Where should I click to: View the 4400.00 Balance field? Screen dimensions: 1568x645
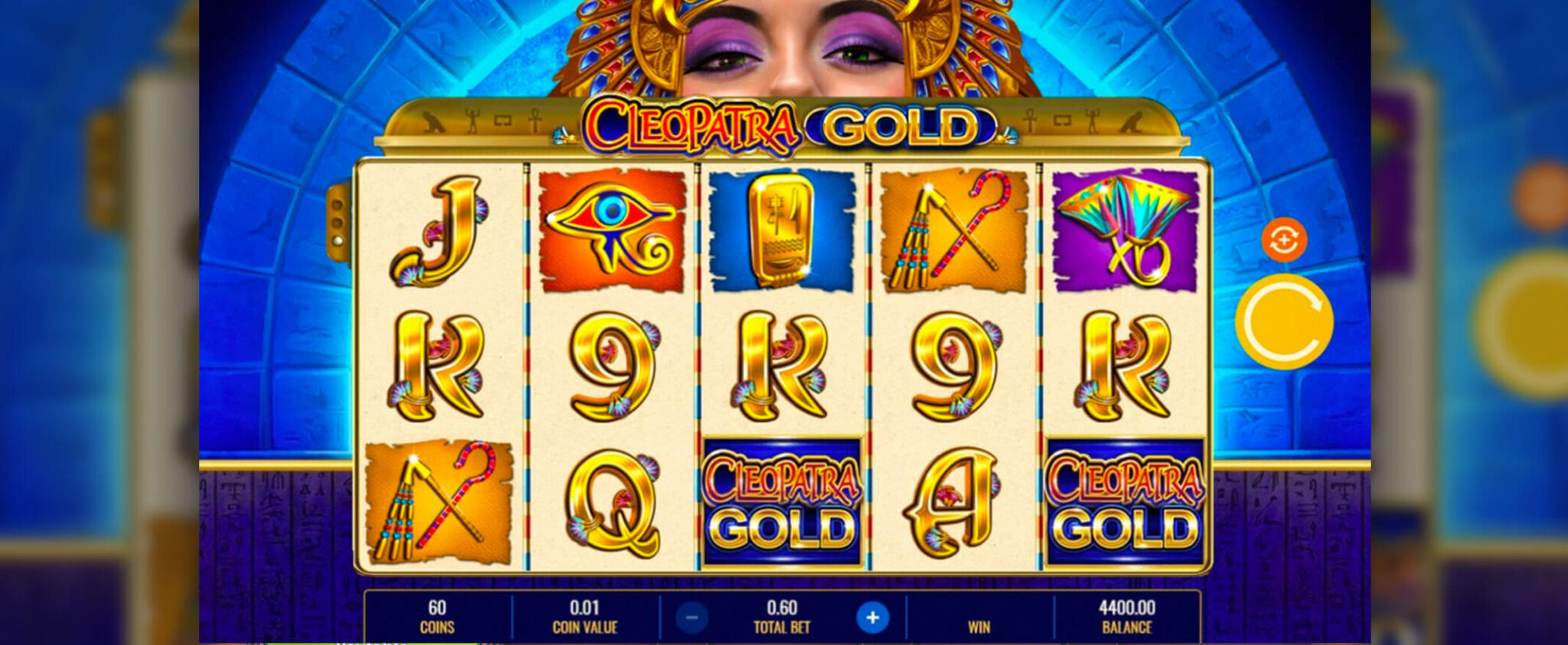[x=1127, y=617]
